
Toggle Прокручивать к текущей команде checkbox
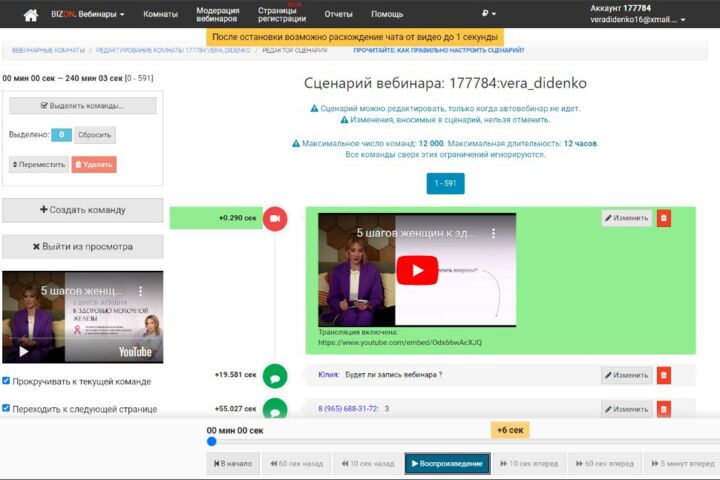[6, 380]
